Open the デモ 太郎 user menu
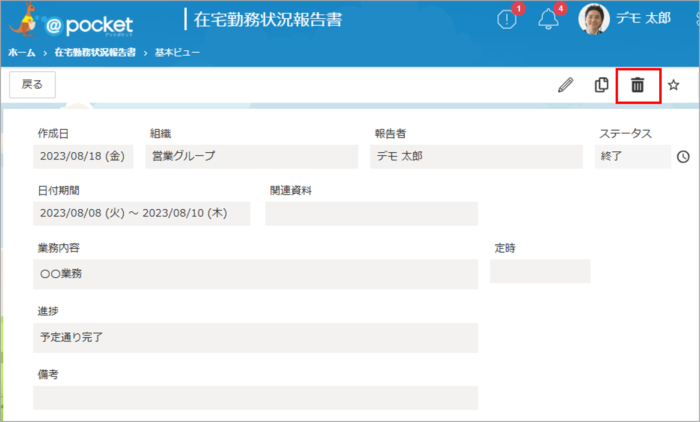Viewport: 700px width, 422px height. [x=643, y=21]
